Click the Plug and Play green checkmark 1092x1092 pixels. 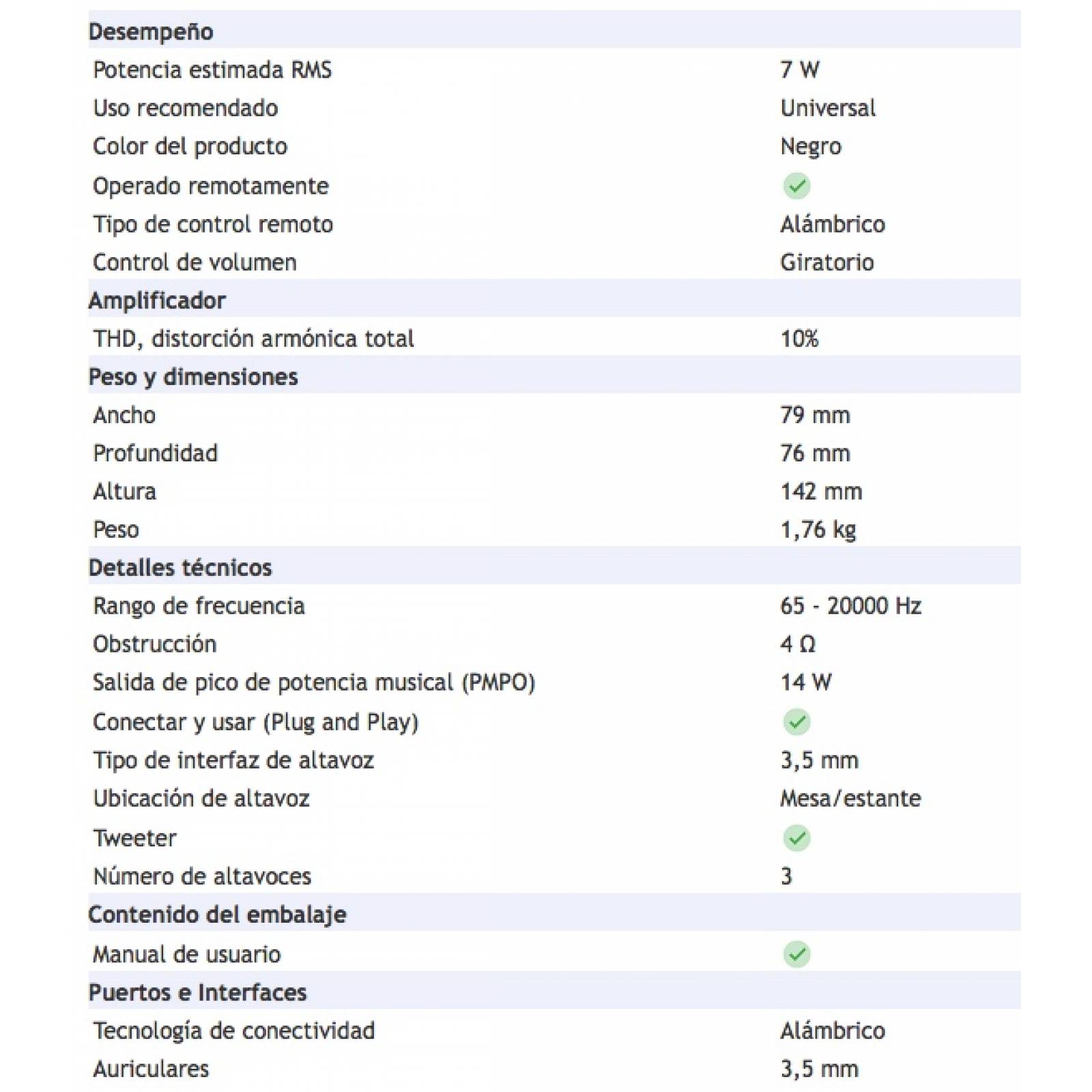[796, 722]
